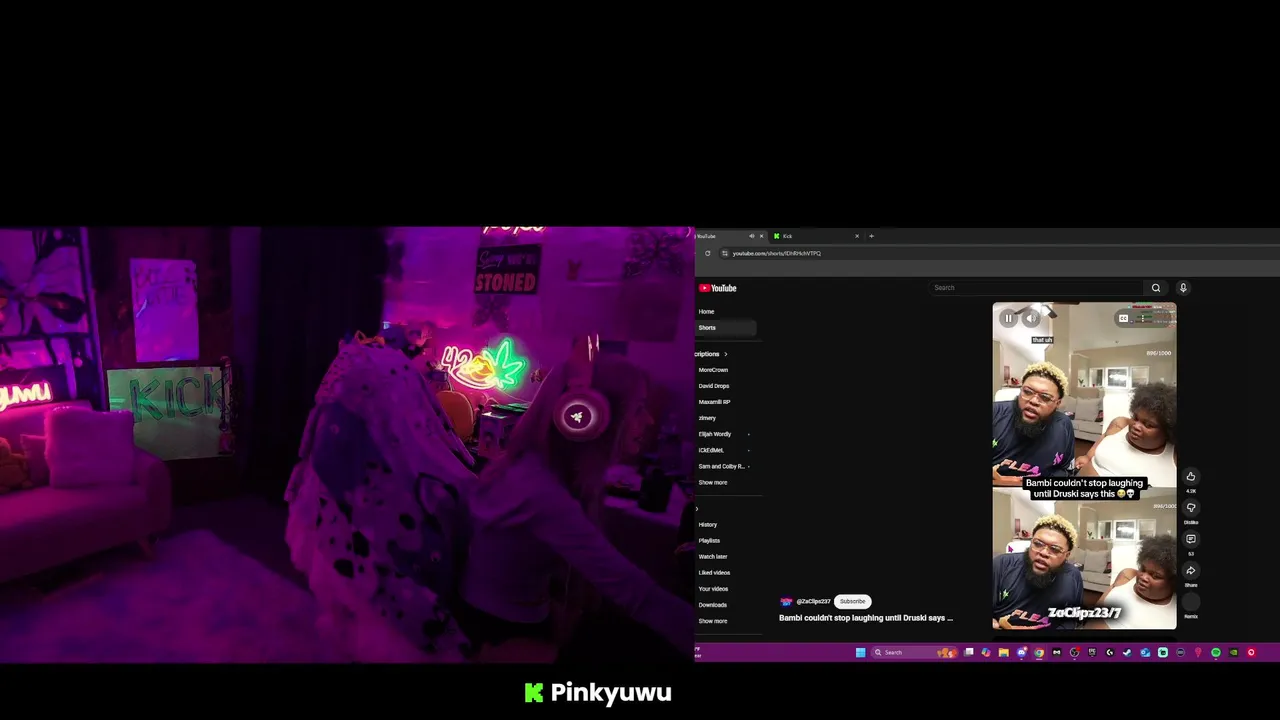This screenshot has width=1280, height=720.
Task: Click the Short title 'Bambi couldn't stop laughing'
Action: point(866,618)
